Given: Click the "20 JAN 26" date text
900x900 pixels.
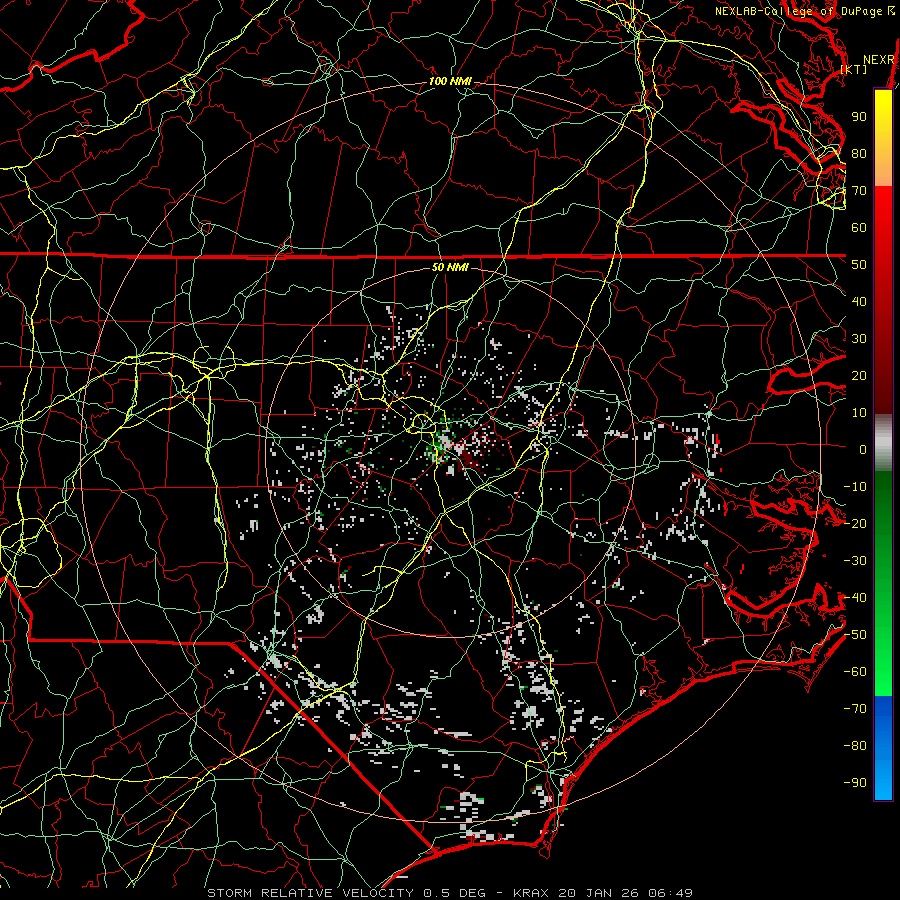Looking at the screenshot, I should (x=599, y=893).
